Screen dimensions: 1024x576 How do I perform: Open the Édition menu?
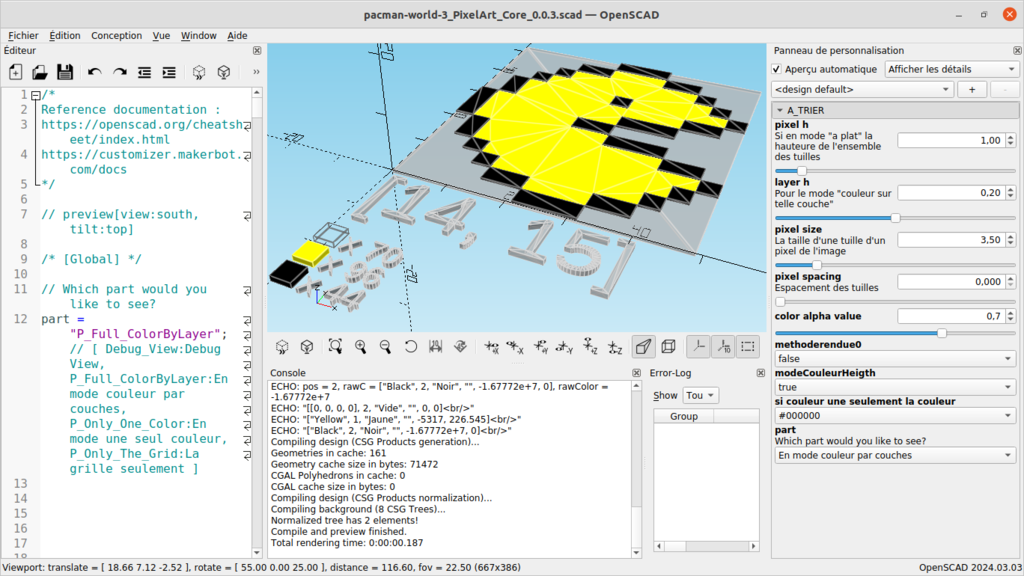(65, 35)
